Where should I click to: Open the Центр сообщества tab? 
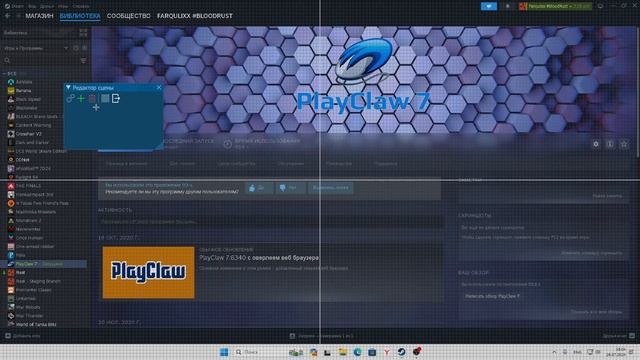[236, 164]
